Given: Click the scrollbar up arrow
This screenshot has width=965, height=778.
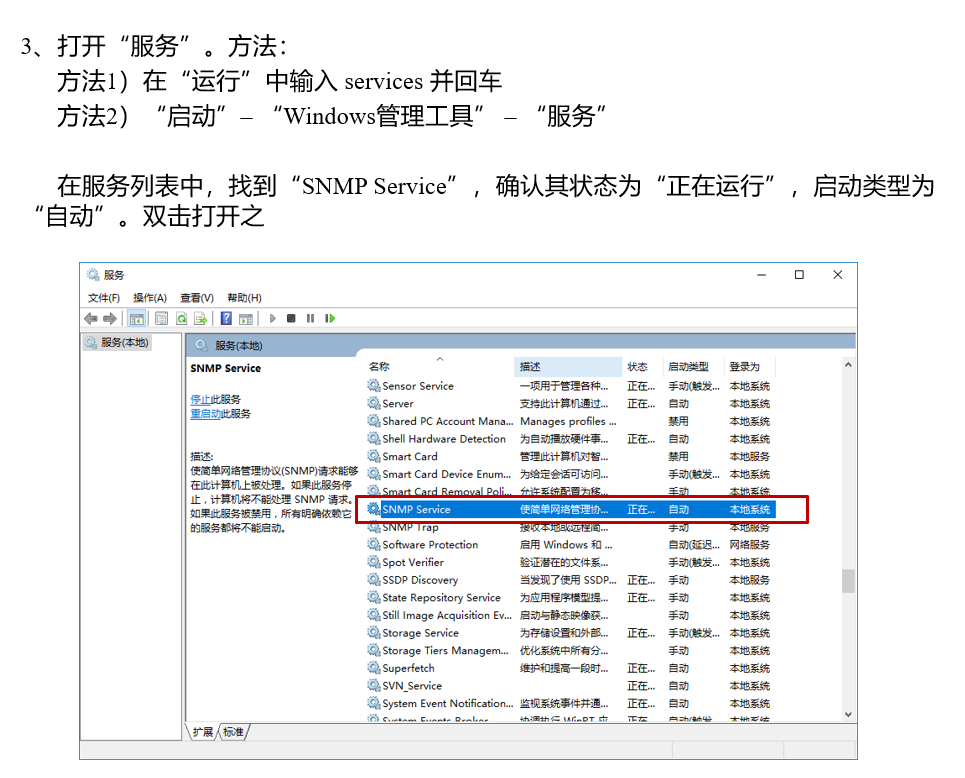Looking at the screenshot, I should click(x=848, y=365).
